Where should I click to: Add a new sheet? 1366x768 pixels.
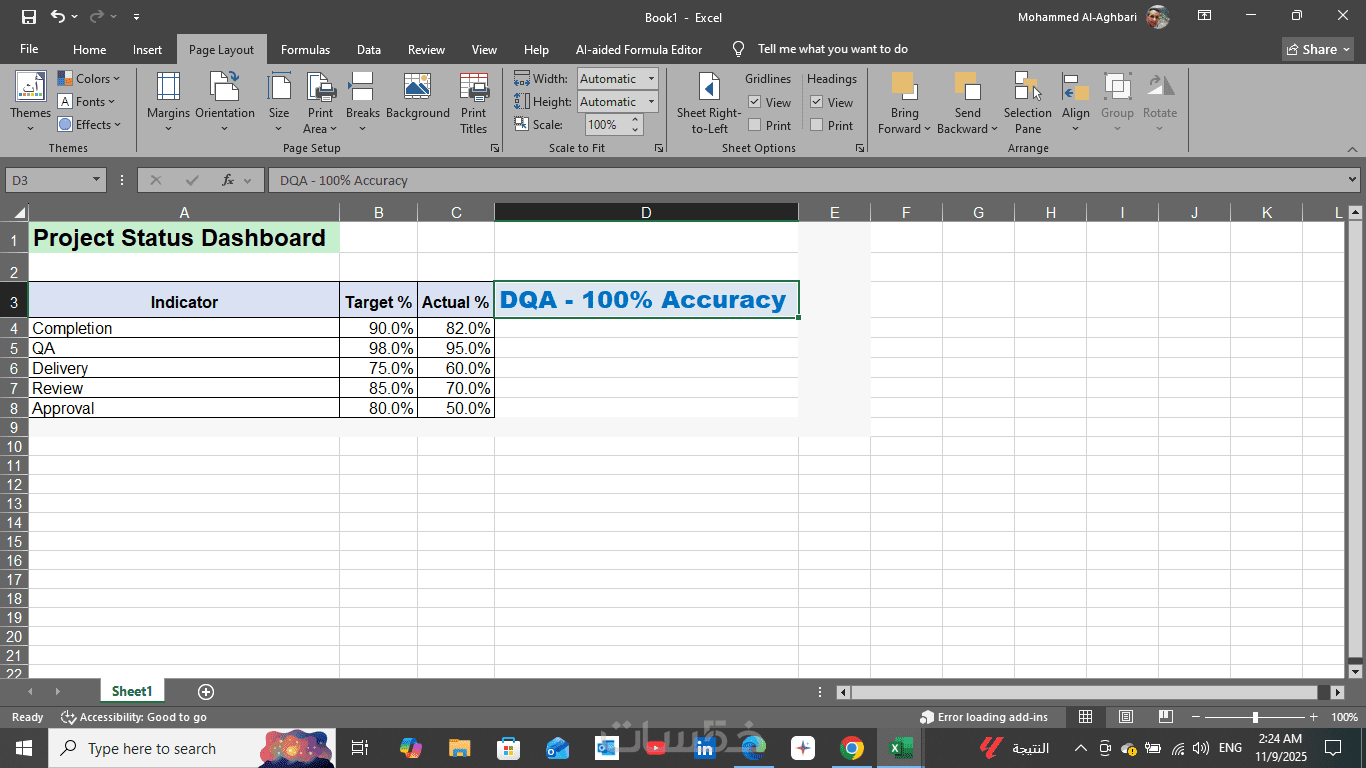point(206,692)
